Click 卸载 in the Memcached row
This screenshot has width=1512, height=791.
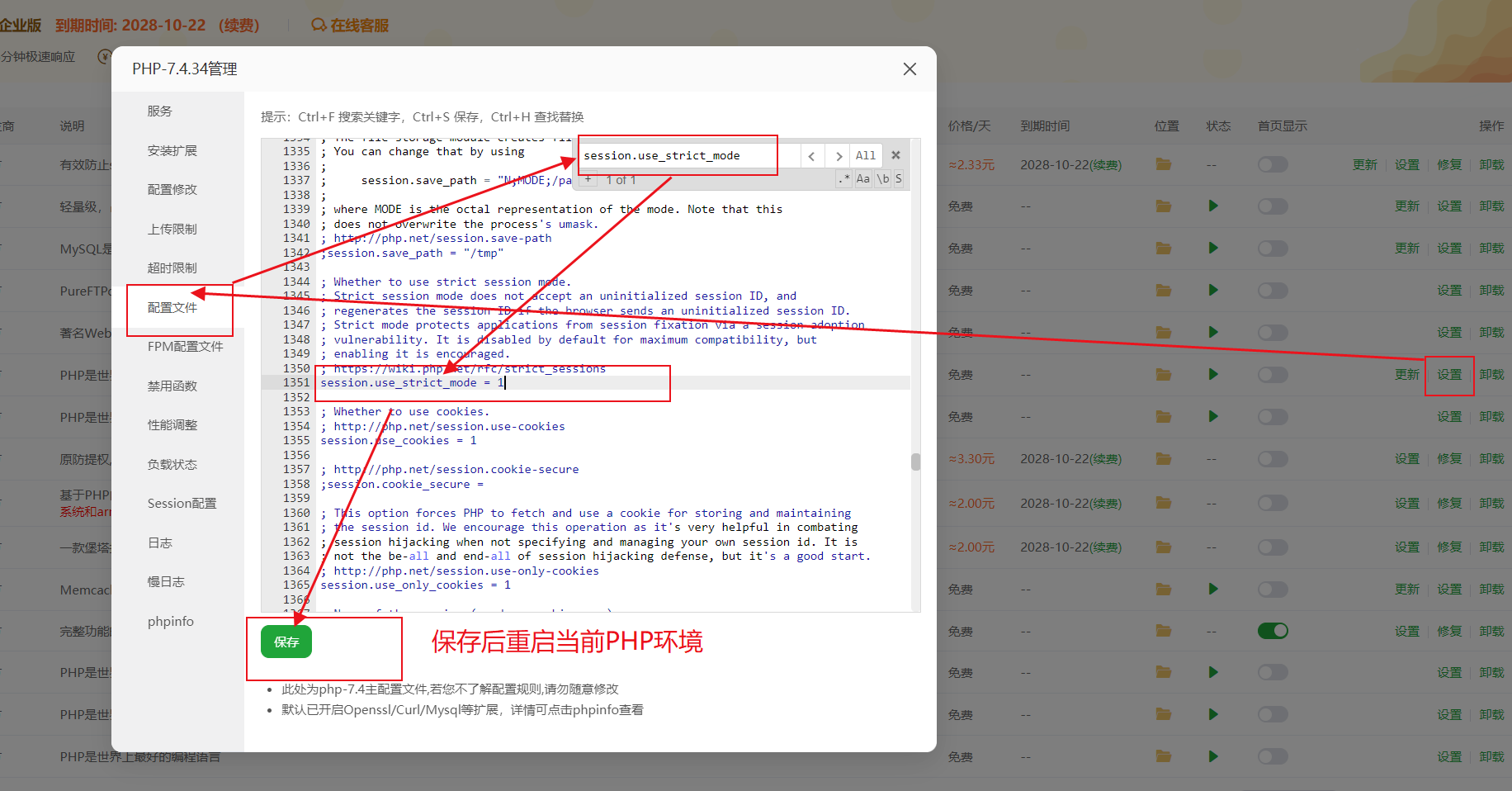pyautogui.click(x=1491, y=589)
